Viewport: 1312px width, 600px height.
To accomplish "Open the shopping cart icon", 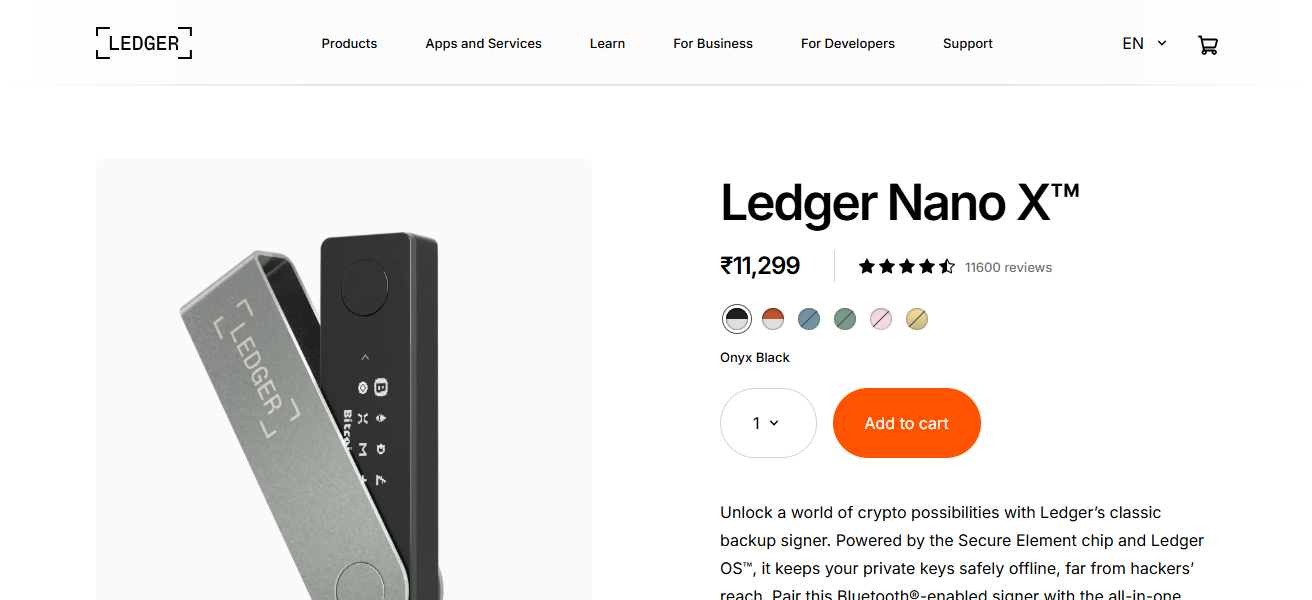I will tap(1208, 44).
